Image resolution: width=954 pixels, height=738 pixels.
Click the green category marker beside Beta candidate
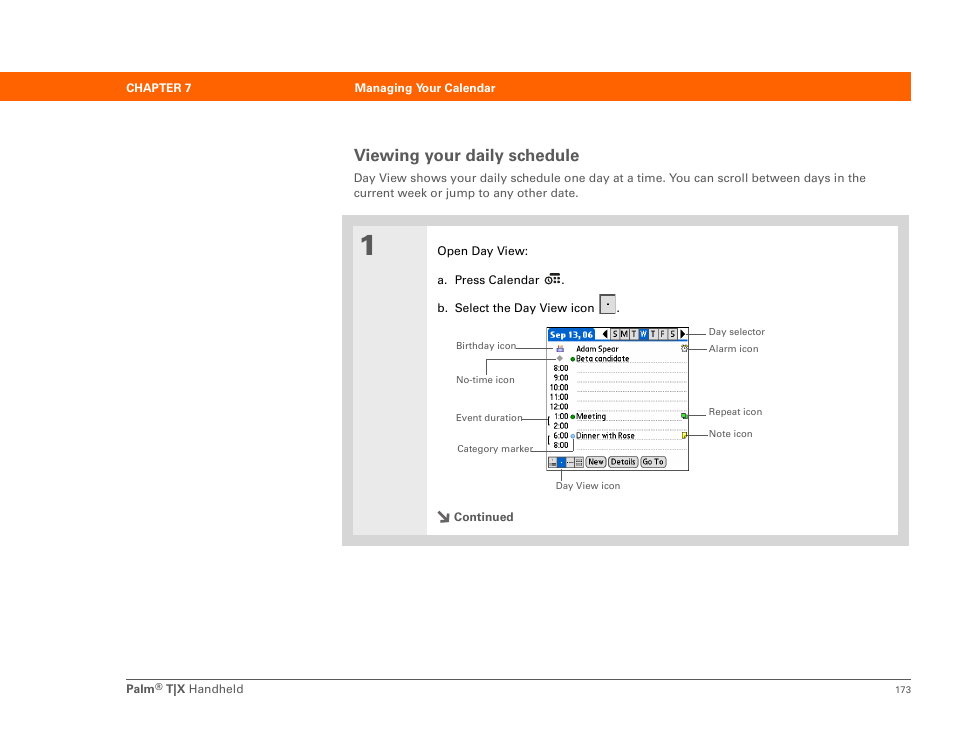click(573, 359)
